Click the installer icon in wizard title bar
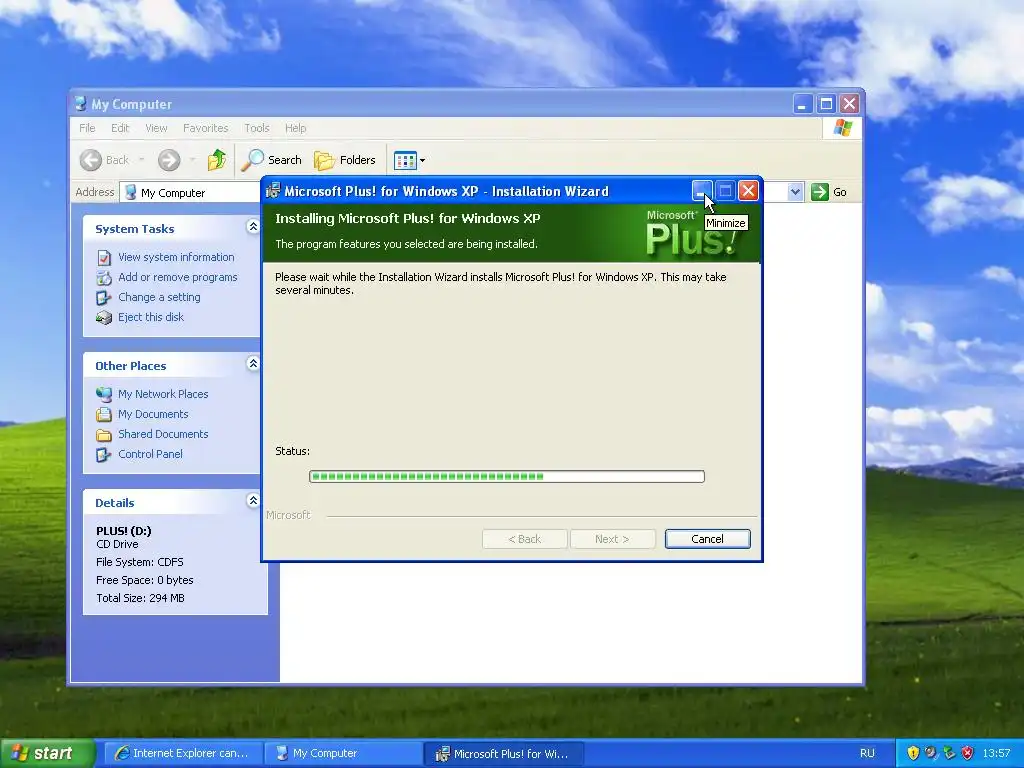 click(273, 191)
